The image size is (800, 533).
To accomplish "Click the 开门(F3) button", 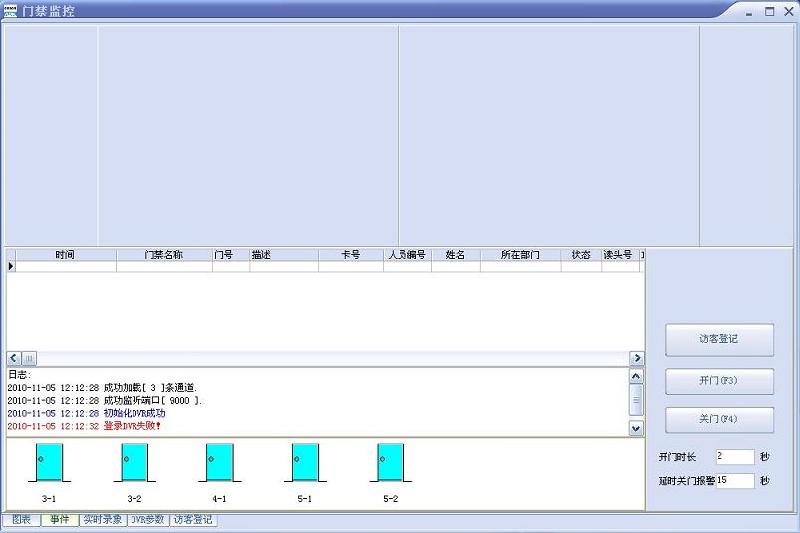I will pyautogui.click(x=719, y=381).
